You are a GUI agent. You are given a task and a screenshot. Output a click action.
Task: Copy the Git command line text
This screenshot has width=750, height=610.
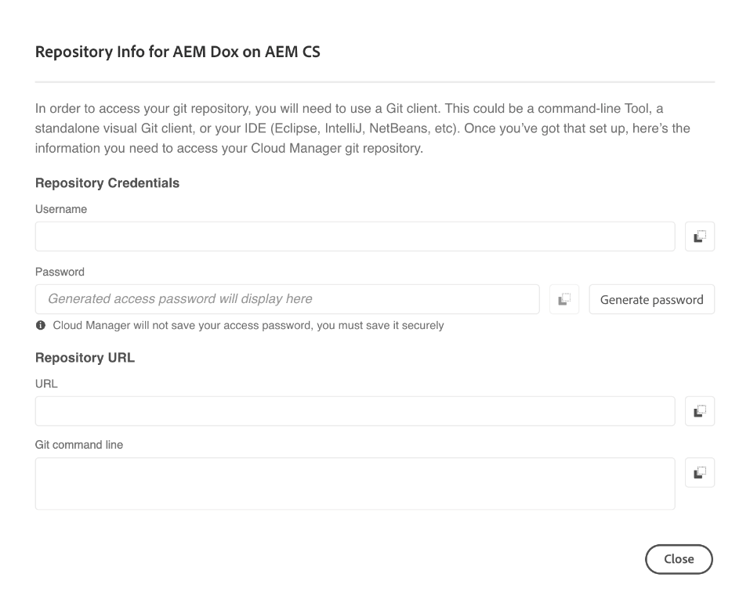[700, 473]
